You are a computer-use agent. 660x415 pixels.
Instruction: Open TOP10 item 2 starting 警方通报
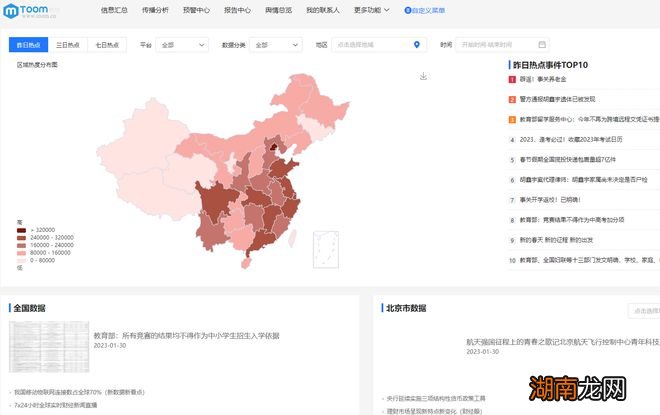click(x=557, y=100)
